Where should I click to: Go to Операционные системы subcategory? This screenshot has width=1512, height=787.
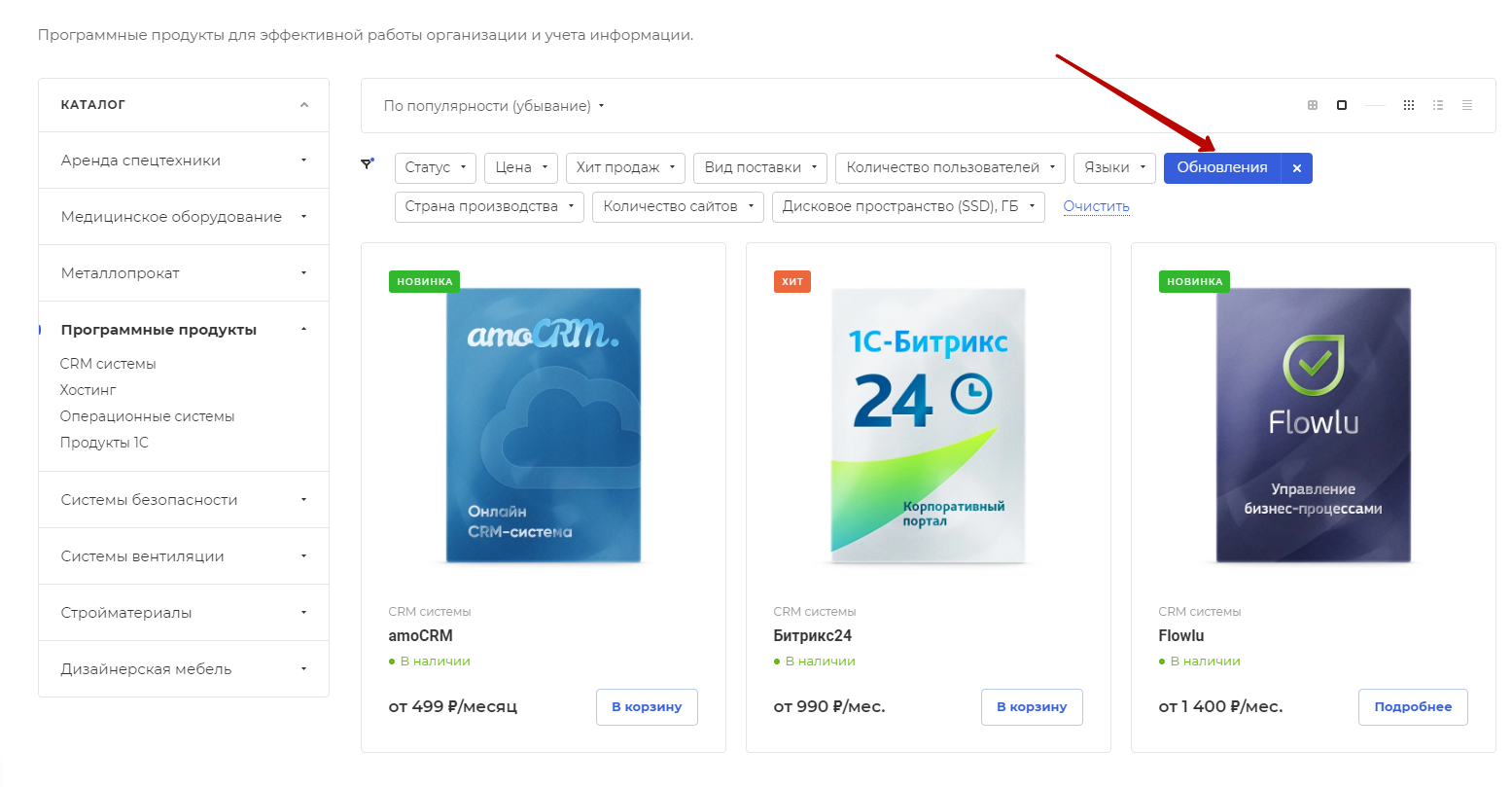click(x=148, y=416)
